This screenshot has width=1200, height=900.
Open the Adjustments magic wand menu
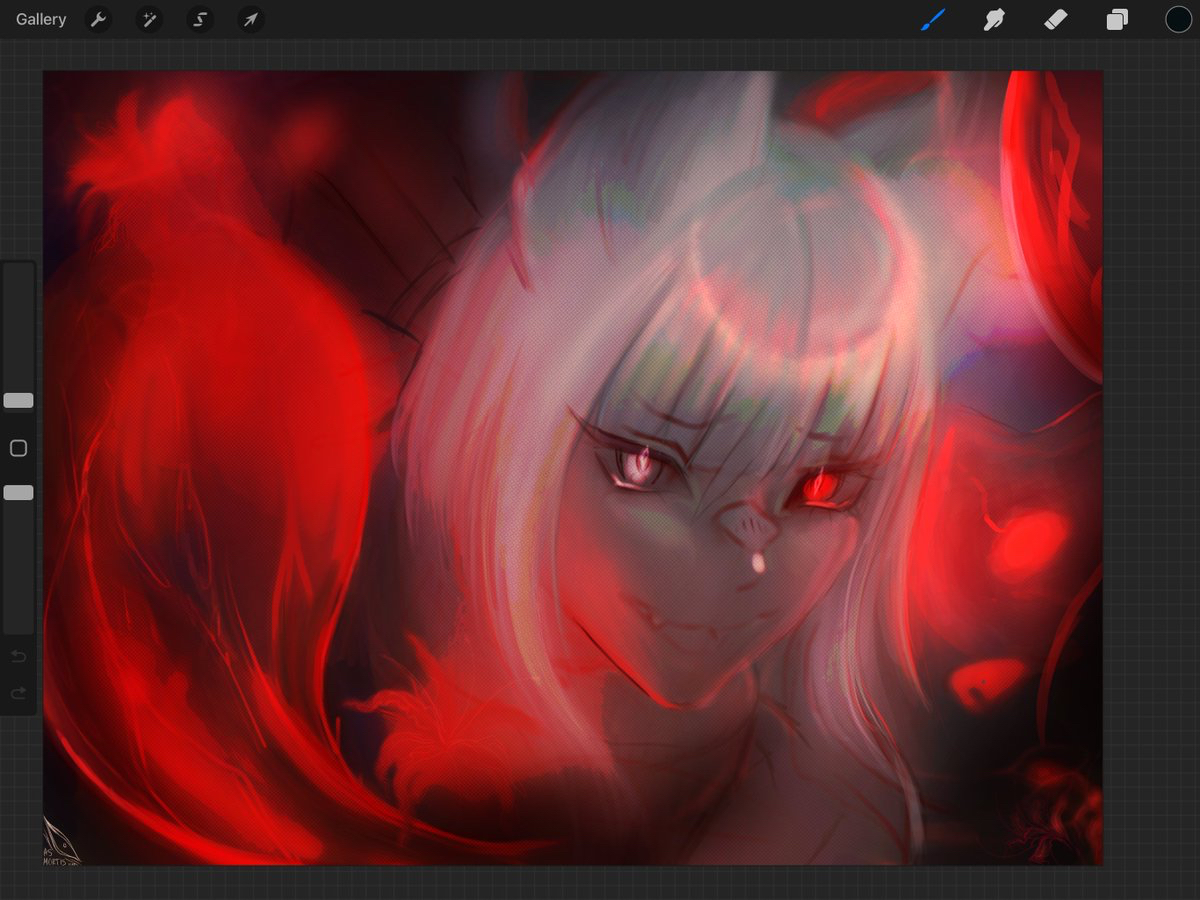tap(149, 20)
